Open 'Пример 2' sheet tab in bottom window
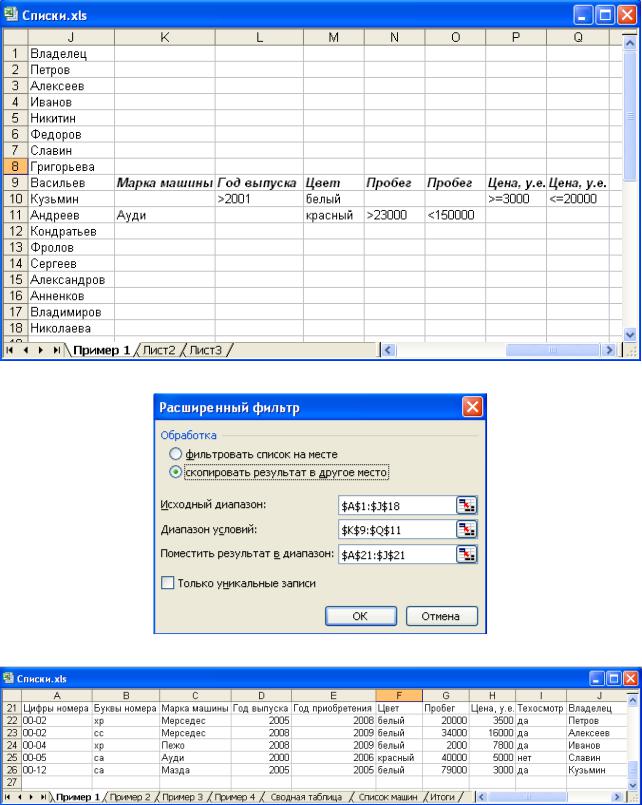Image resolution: width=642 pixels, height=805 pixels. click(130, 797)
